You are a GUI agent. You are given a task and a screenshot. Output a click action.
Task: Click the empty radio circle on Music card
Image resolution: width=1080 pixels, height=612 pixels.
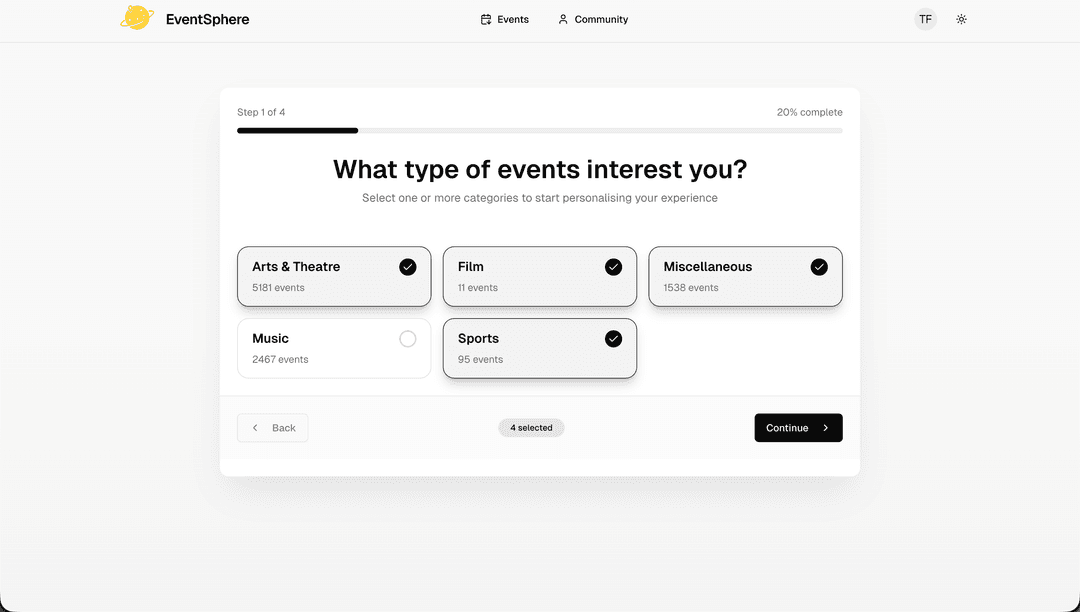pyautogui.click(x=407, y=339)
